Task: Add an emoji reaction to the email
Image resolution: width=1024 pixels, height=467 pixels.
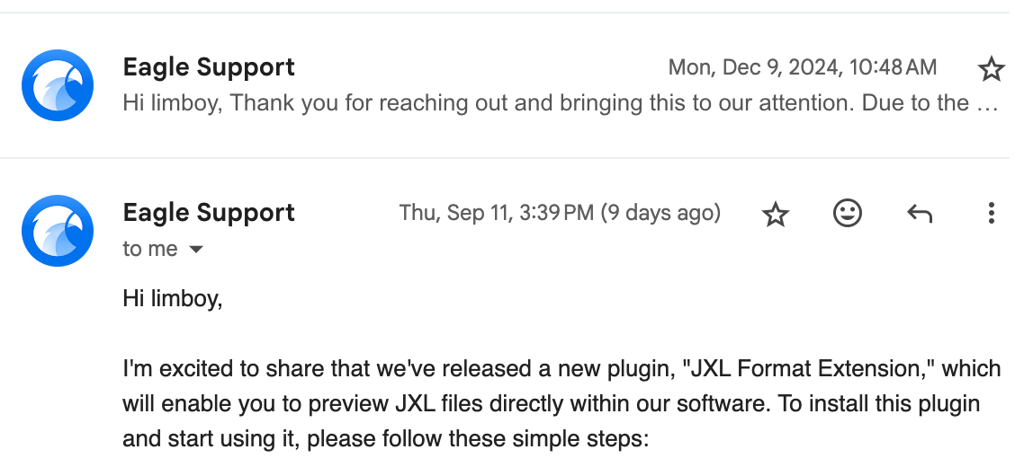Action: (847, 213)
